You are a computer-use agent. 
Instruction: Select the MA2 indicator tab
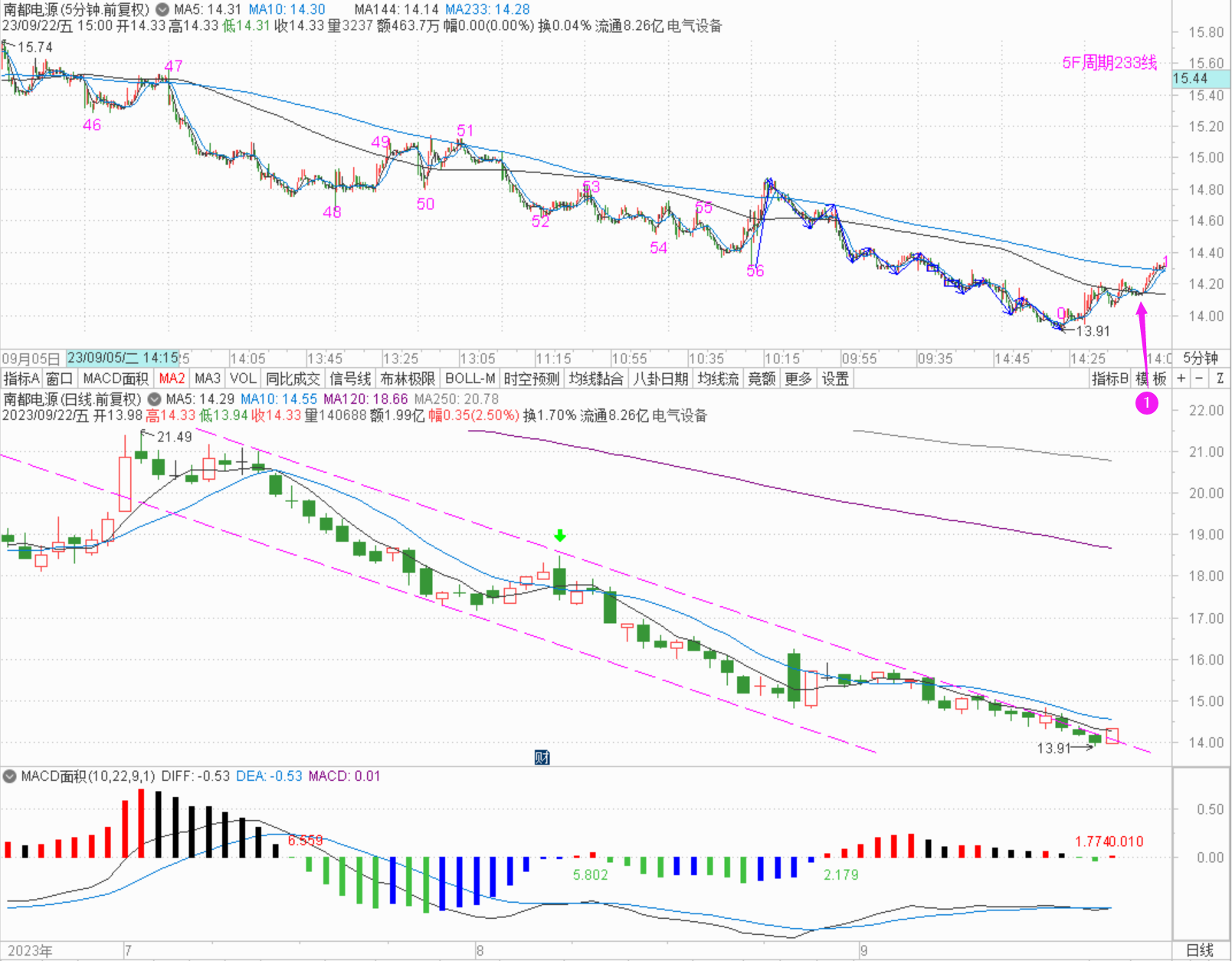(172, 379)
